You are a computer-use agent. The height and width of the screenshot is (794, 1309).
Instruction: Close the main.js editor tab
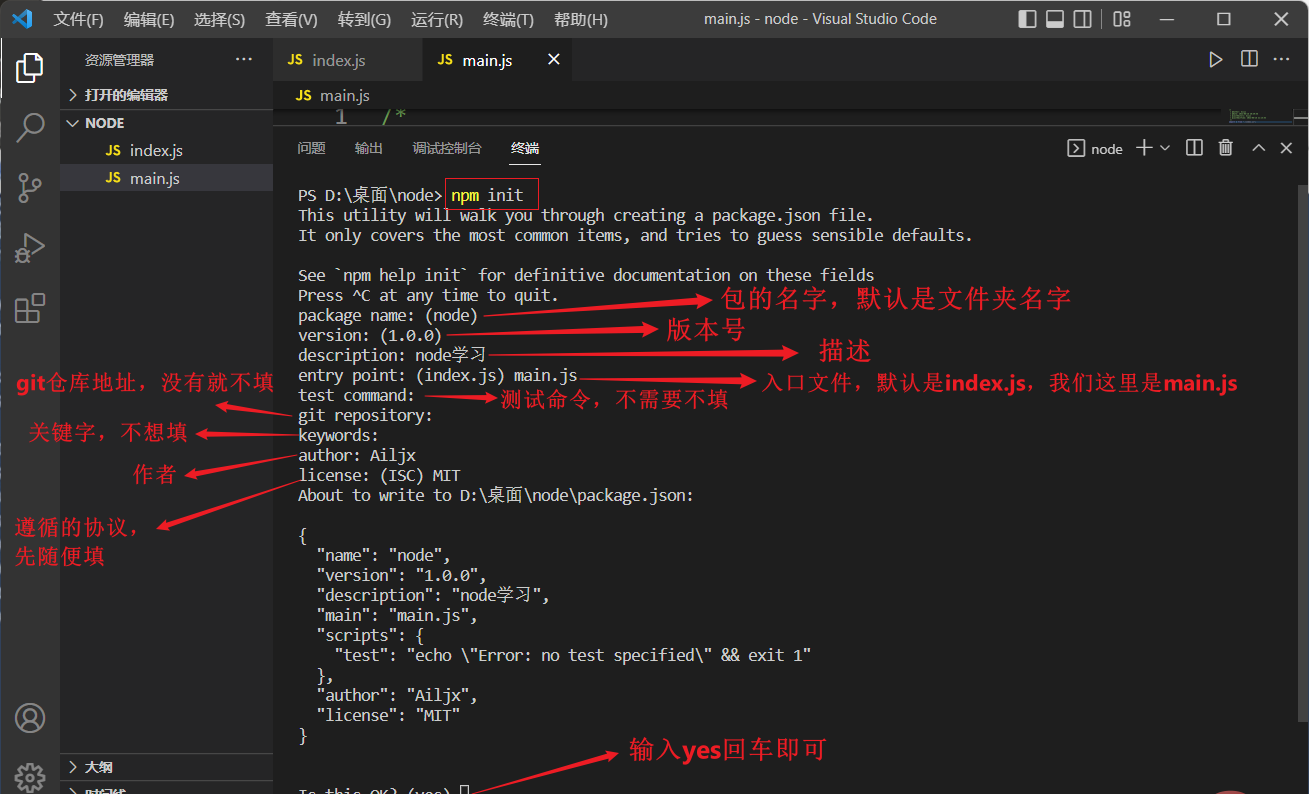tap(554, 60)
